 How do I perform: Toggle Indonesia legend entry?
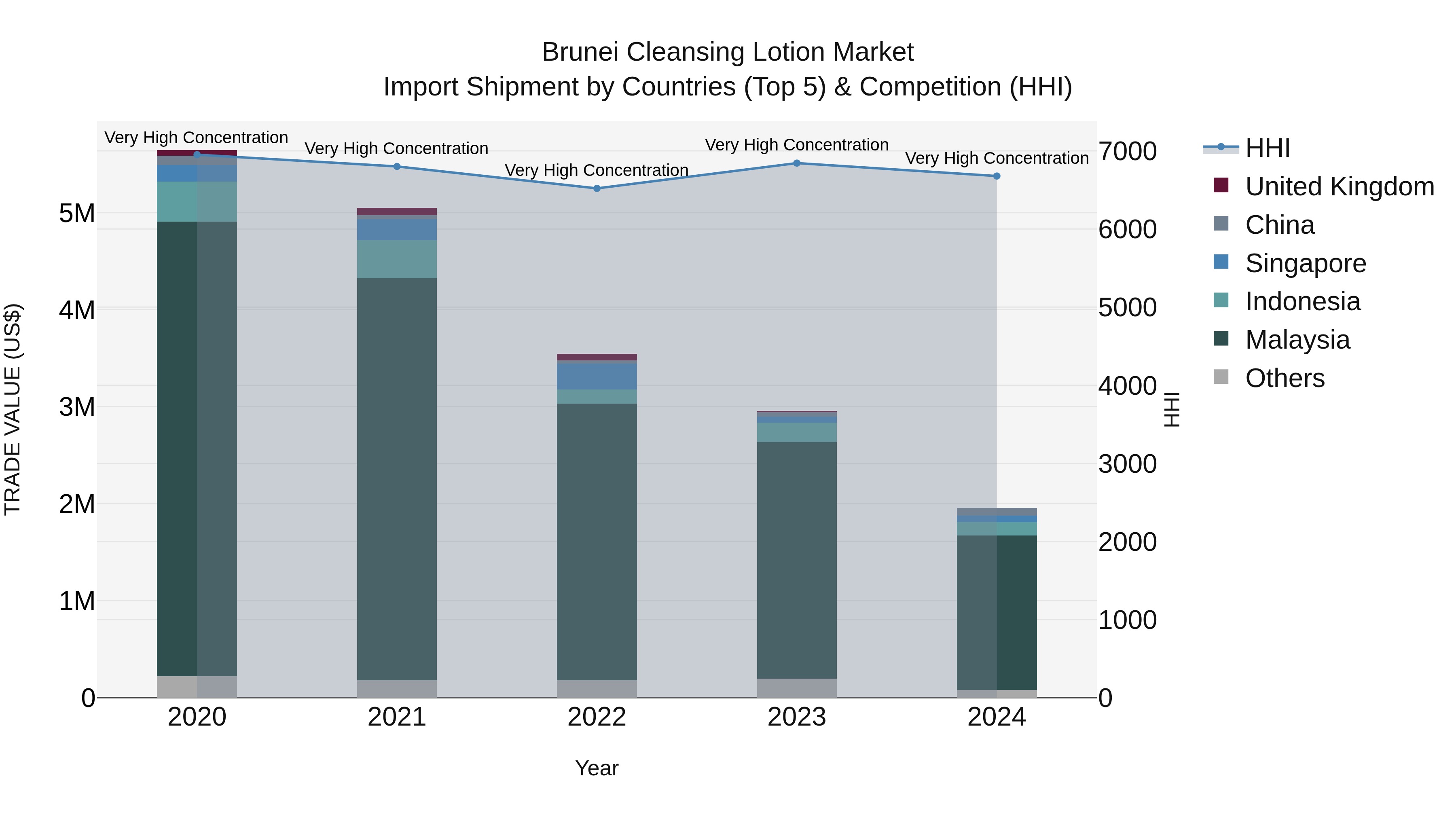pos(1287,301)
